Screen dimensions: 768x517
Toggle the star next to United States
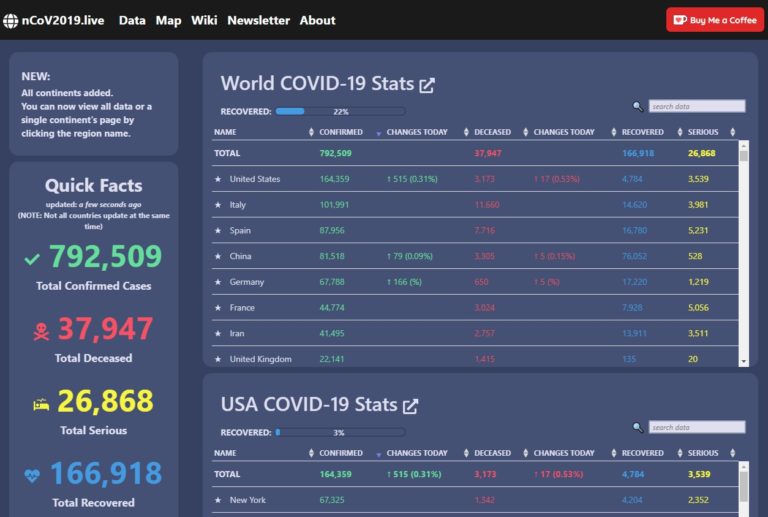(x=218, y=179)
